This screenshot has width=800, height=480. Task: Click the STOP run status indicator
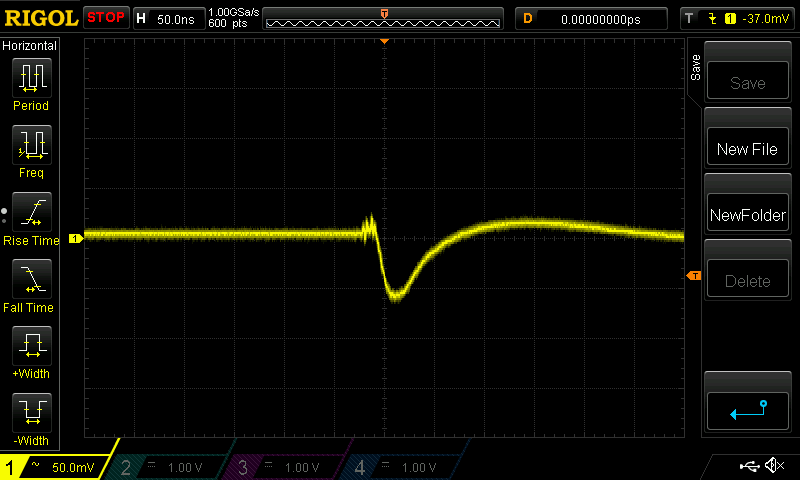click(106, 17)
